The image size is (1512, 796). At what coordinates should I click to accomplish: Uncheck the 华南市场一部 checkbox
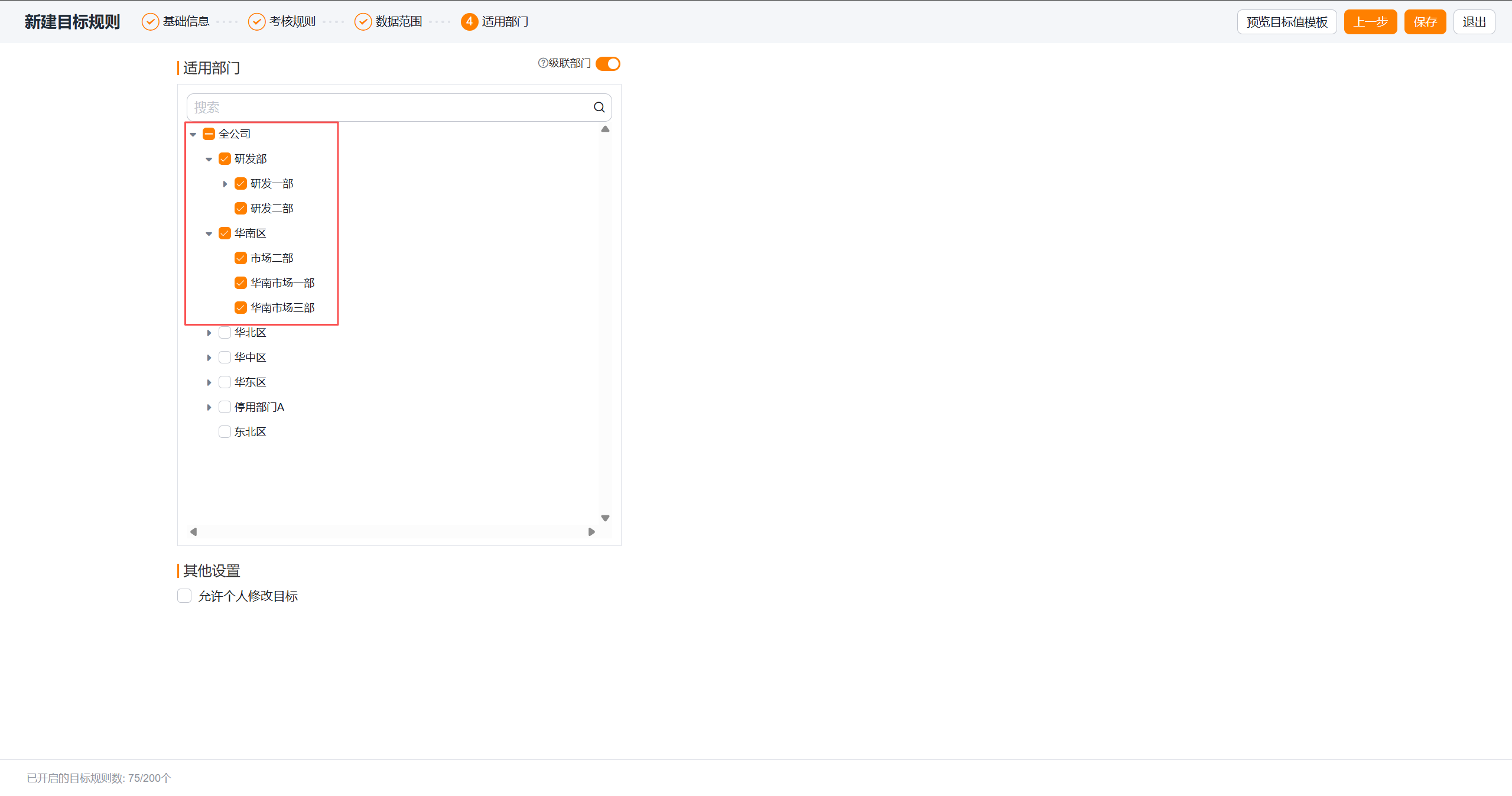tap(240, 283)
